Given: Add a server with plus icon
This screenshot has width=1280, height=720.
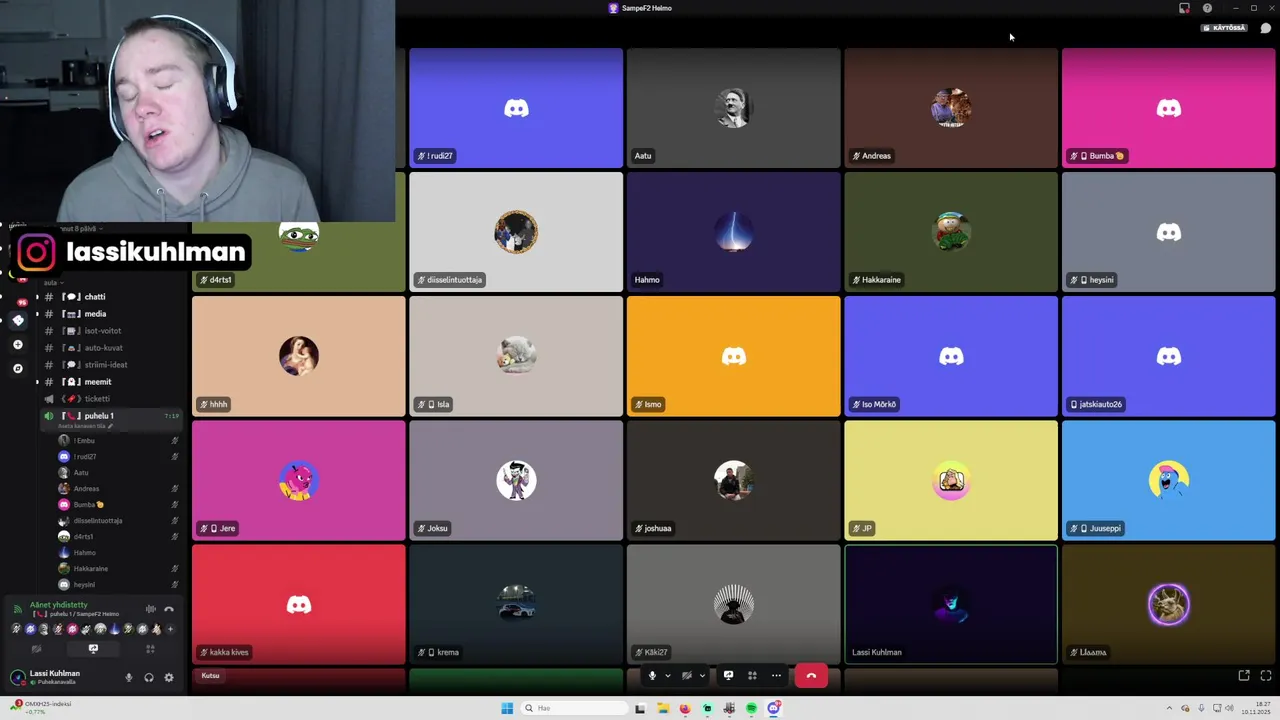Looking at the screenshot, I should (x=17, y=345).
